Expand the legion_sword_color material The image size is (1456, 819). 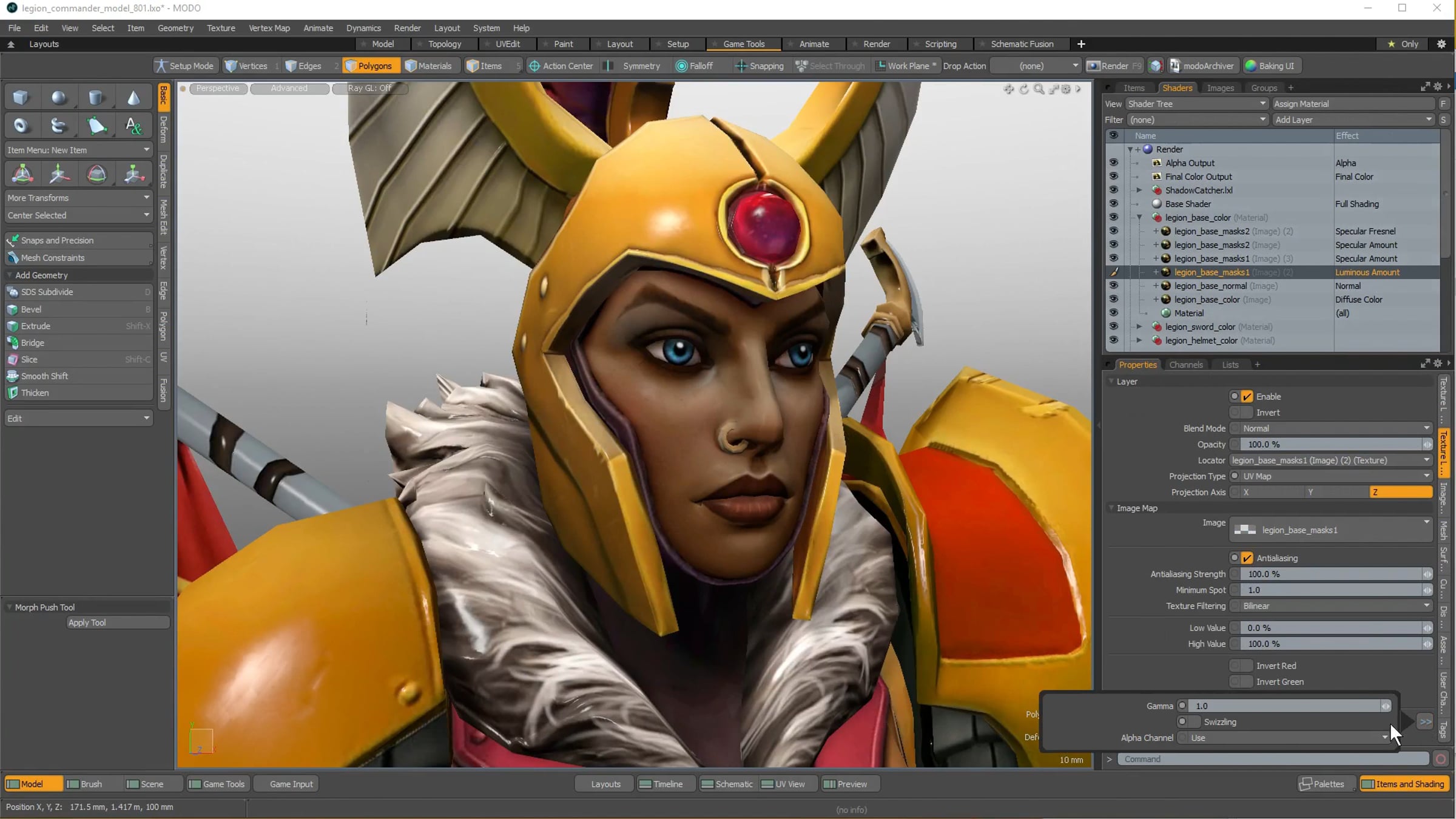point(1139,326)
